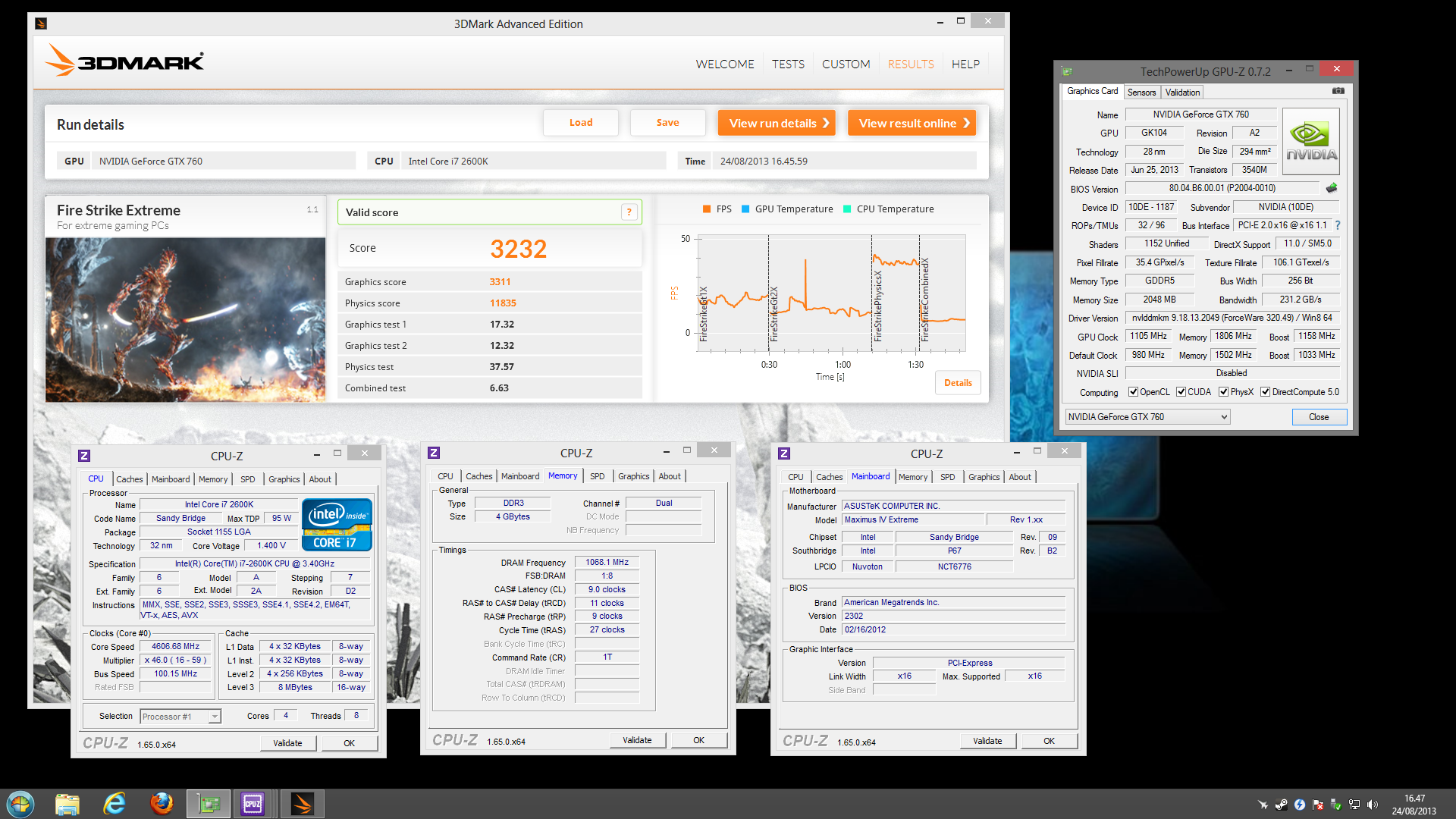Click the Z icon of the CPU-Z CPU window
Screen dimensions: 1456x819
pyautogui.click(x=84, y=456)
